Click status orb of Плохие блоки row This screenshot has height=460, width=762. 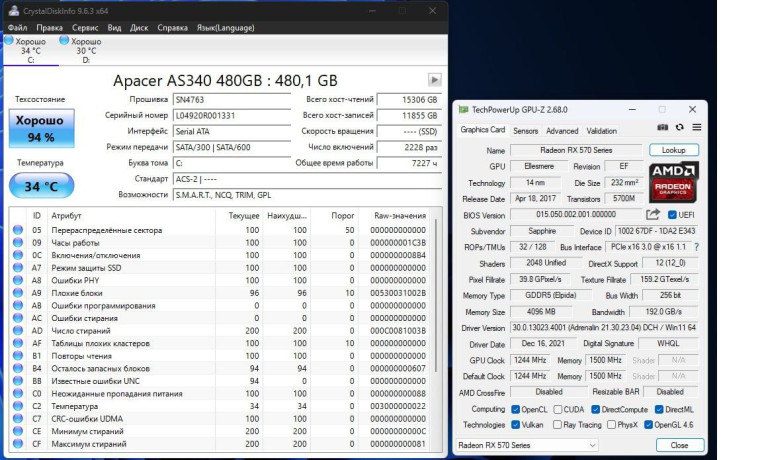tap(18, 293)
